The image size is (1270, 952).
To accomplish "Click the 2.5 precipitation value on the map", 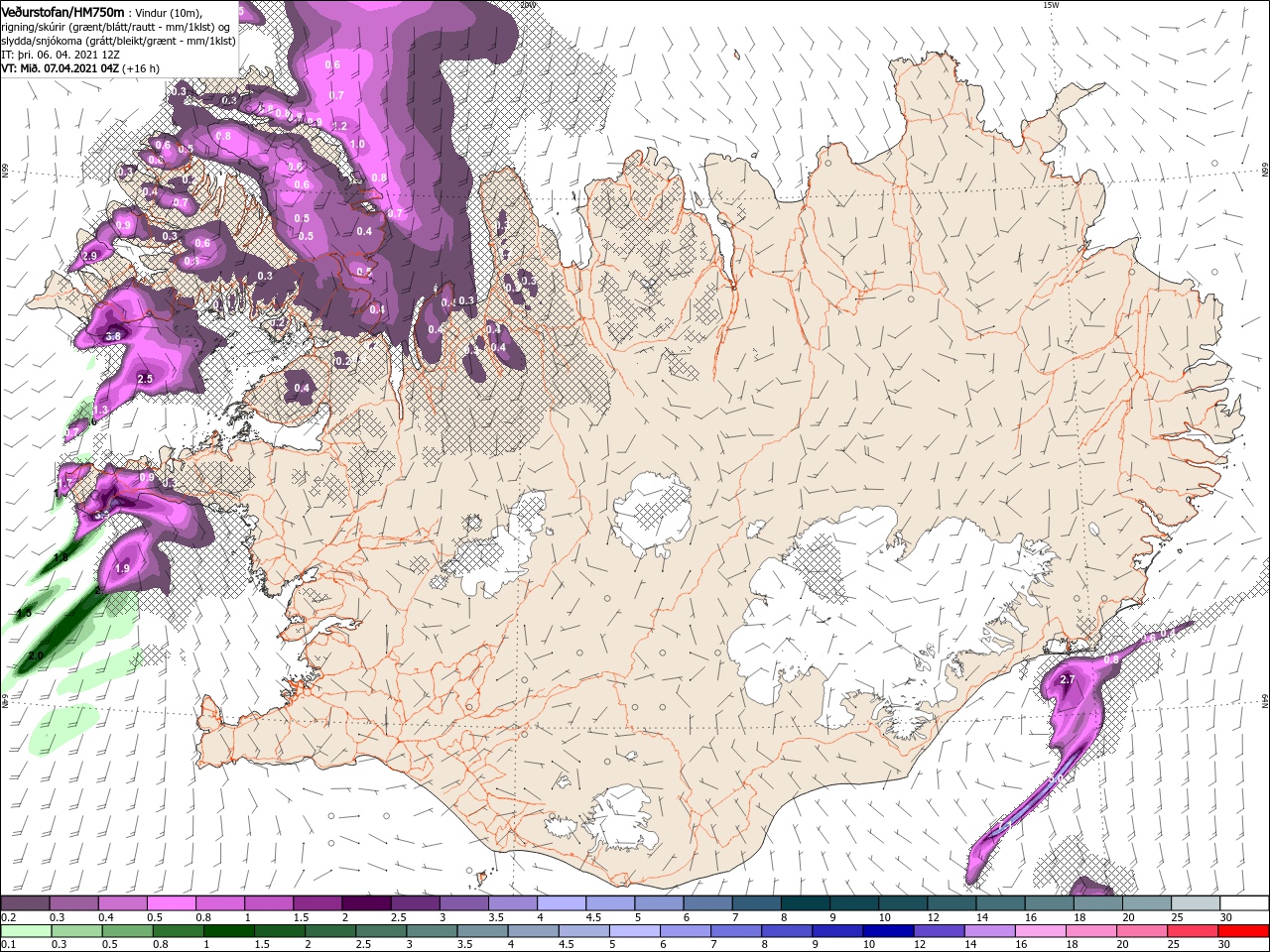I will (145, 379).
